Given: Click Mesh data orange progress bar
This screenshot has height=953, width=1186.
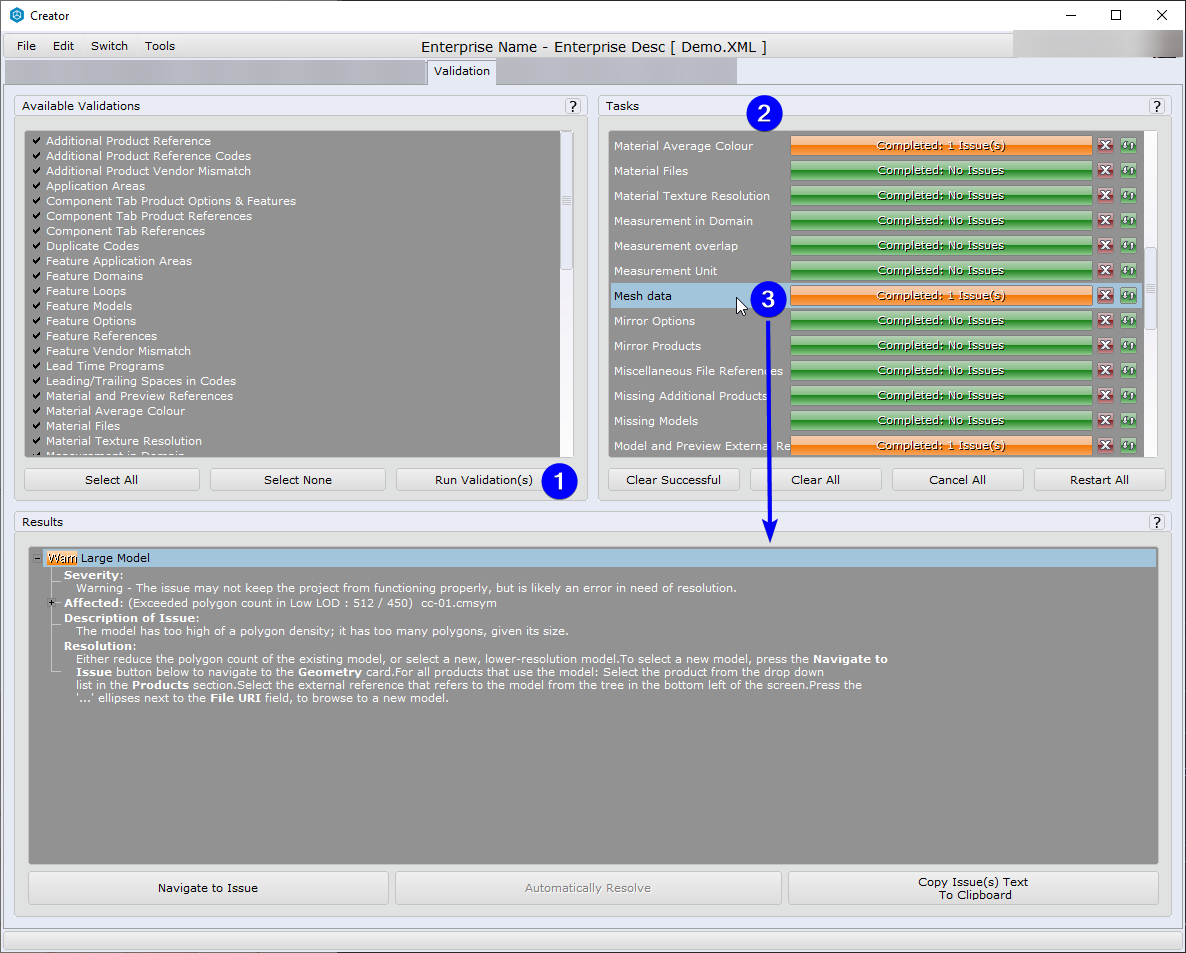Looking at the screenshot, I should (x=941, y=295).
